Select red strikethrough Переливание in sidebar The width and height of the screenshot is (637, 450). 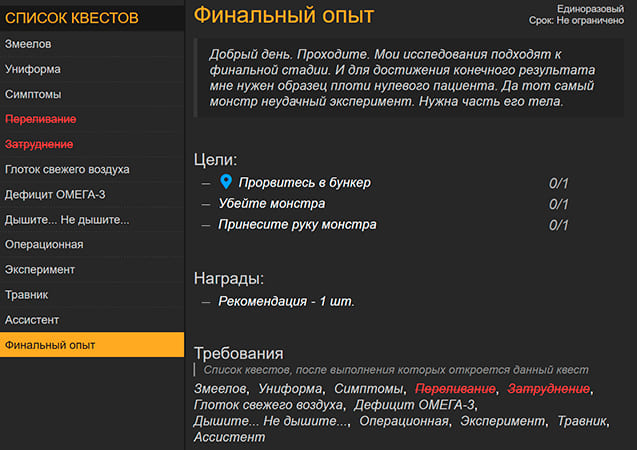[40, 119]
